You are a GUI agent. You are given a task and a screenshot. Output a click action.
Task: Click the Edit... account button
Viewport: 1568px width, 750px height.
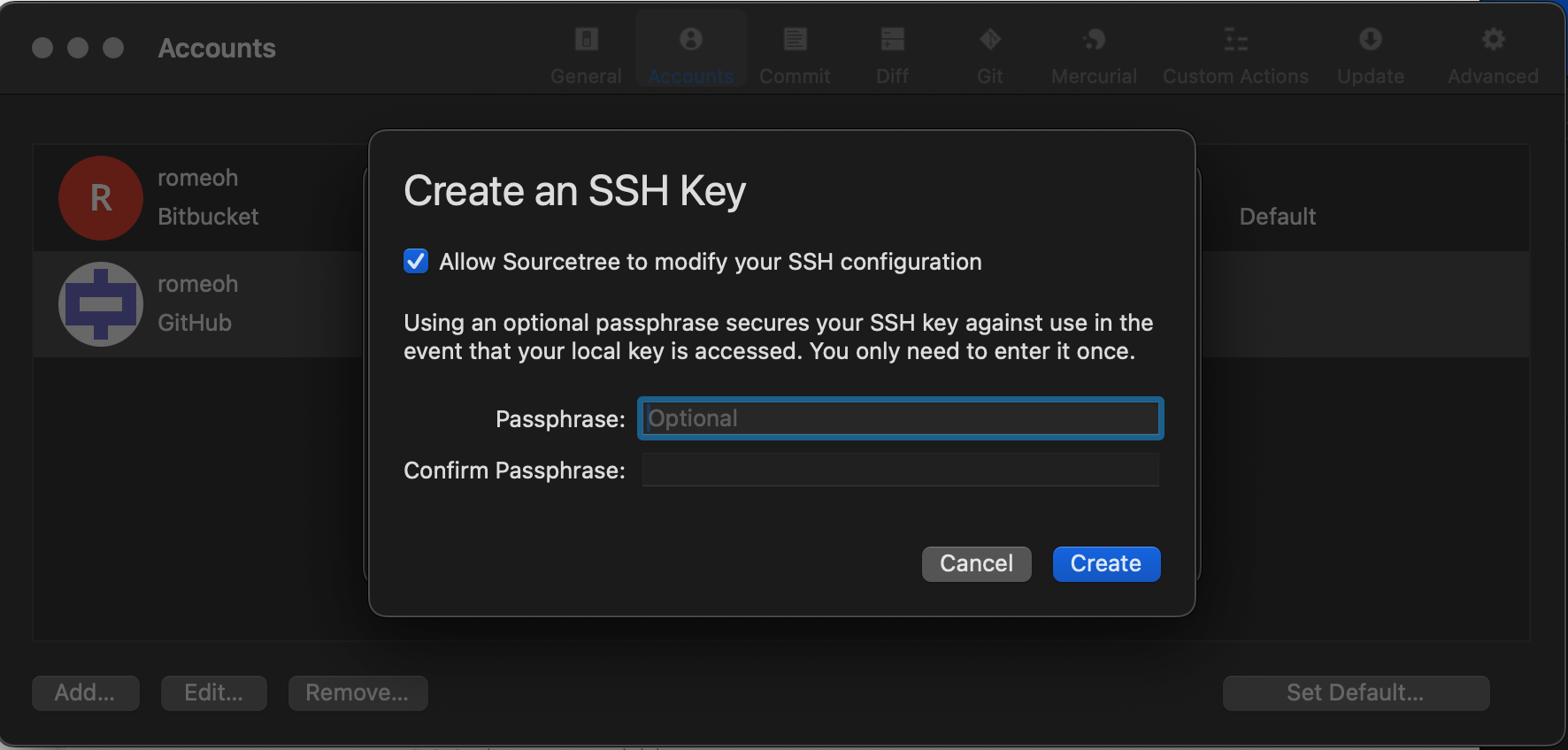pos(214,693)
